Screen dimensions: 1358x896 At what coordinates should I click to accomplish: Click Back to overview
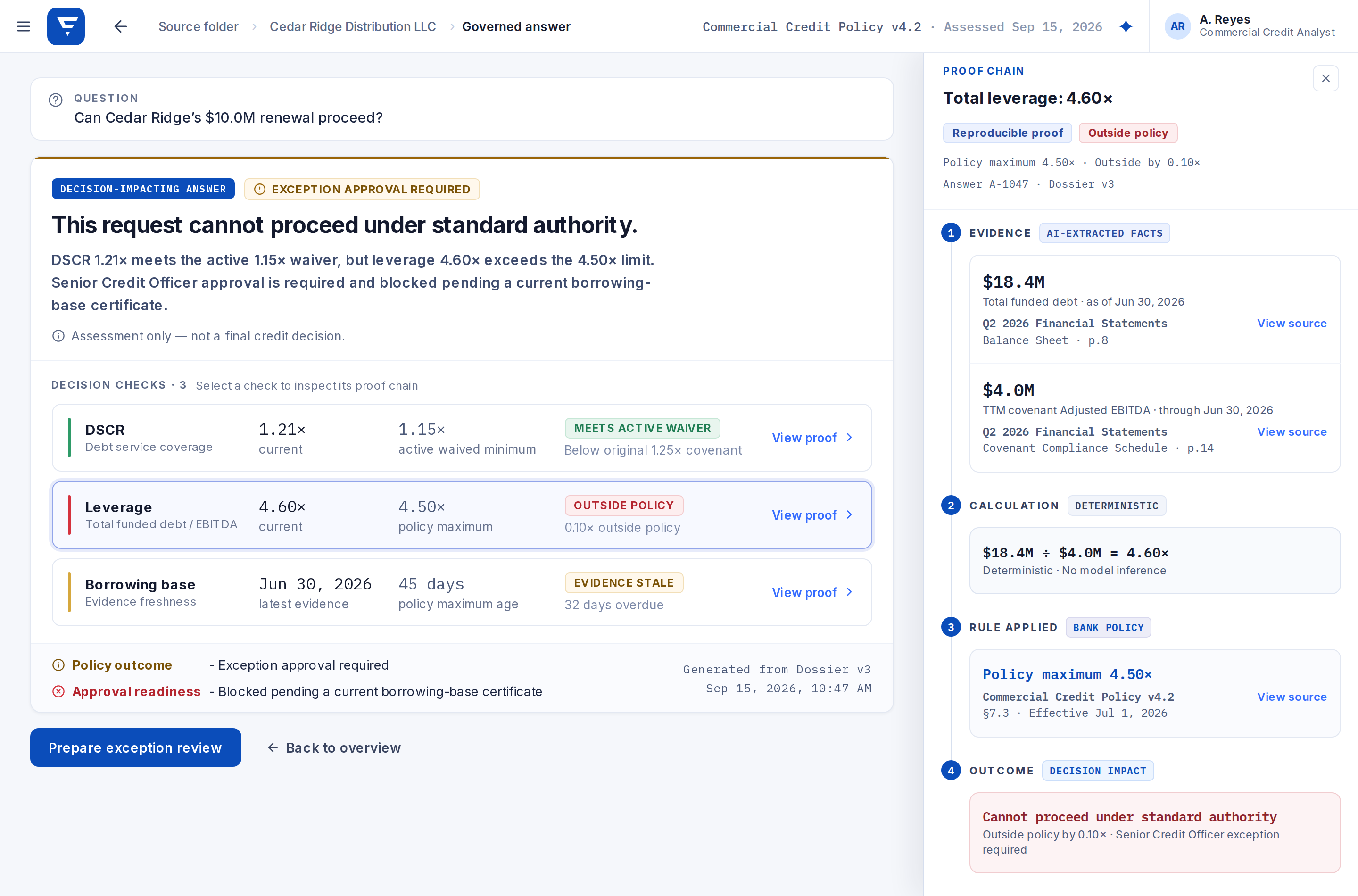pyautogui.click(x=334, y=747)
